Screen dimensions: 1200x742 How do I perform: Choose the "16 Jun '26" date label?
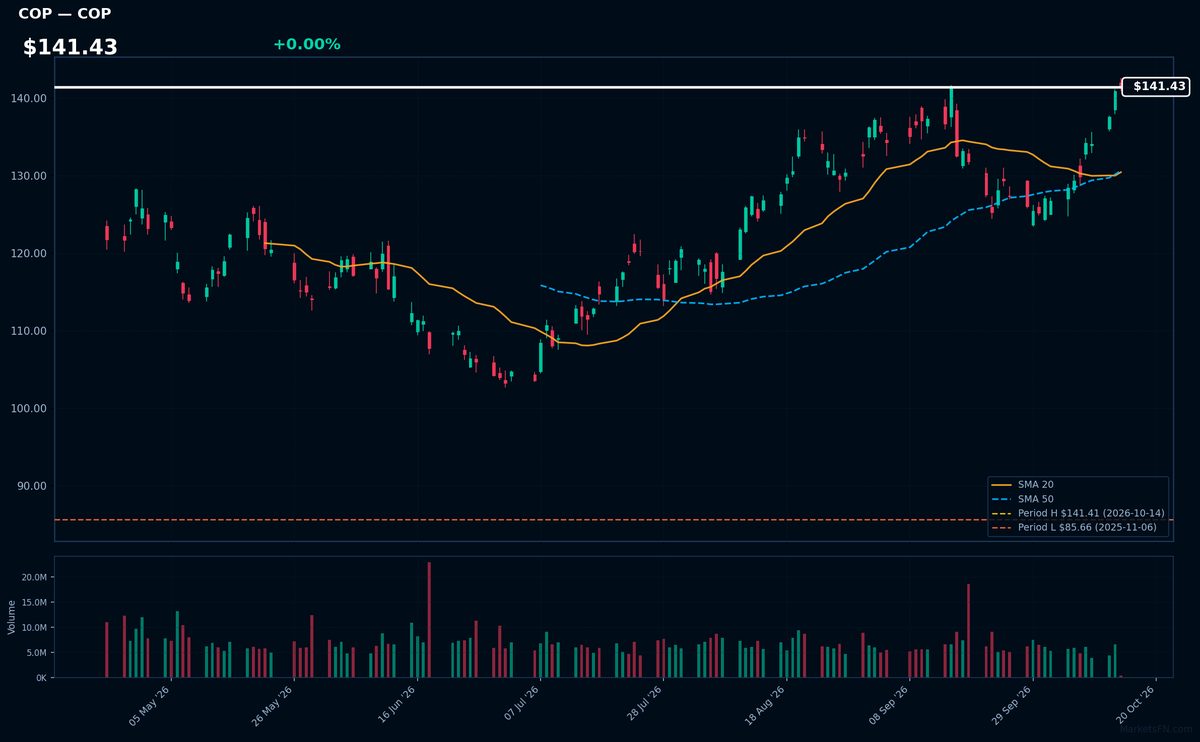point(397,708)
